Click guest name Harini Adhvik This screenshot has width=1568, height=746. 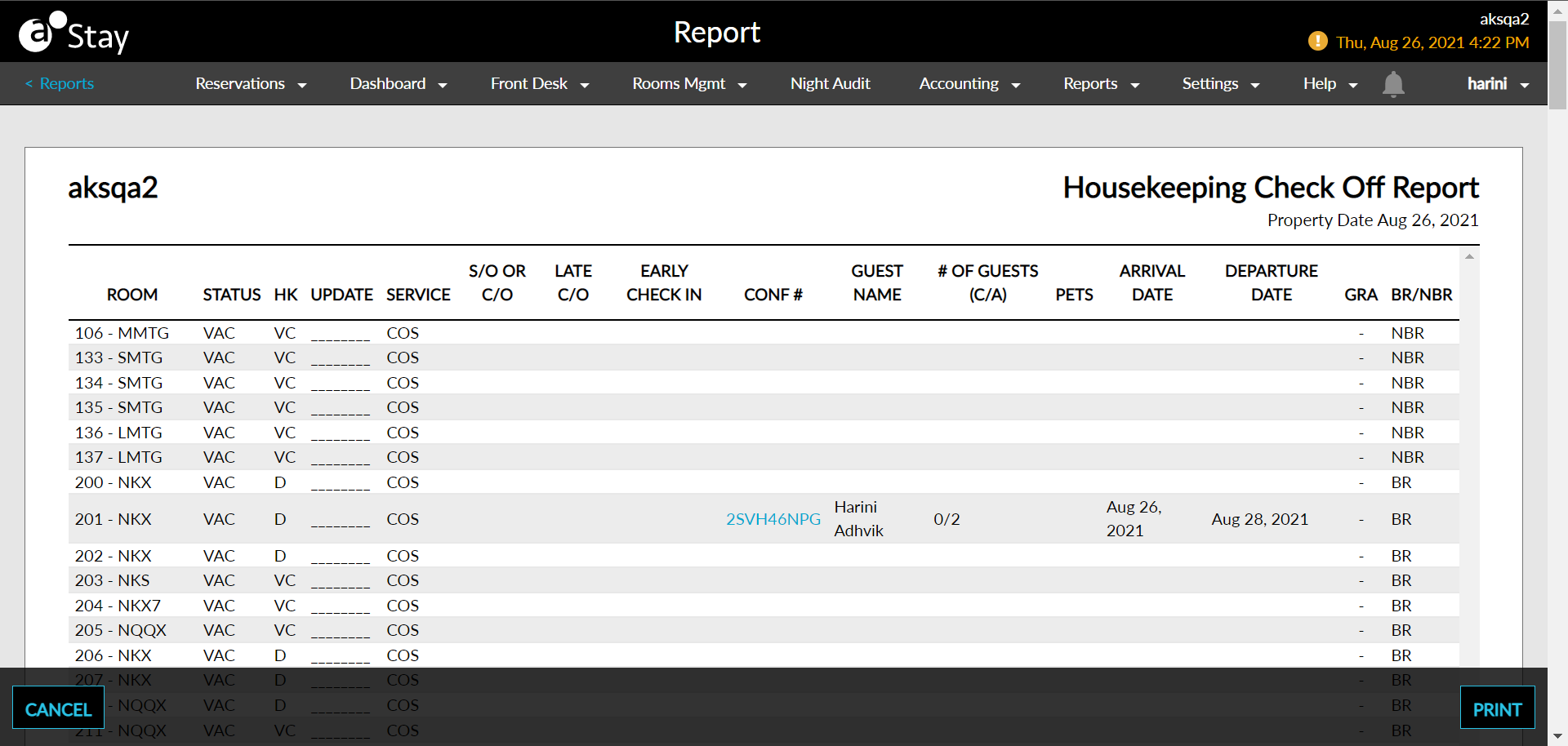858,519
